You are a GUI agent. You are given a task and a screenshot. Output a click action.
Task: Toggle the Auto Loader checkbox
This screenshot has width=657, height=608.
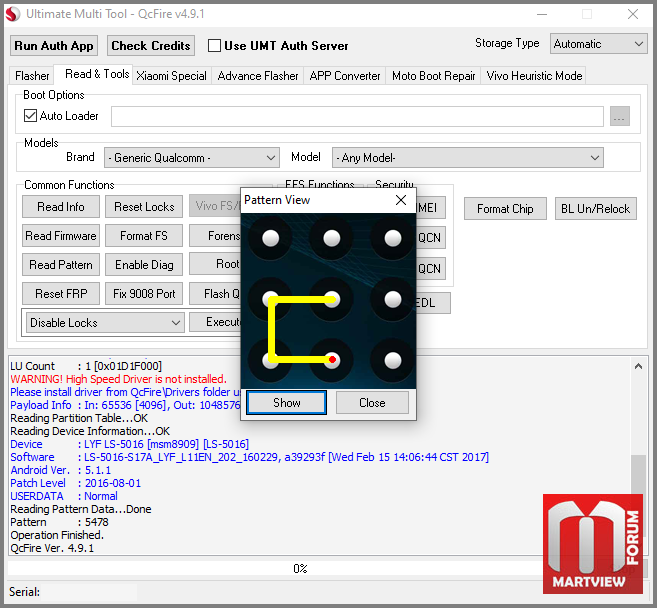(x=30, y=116)
